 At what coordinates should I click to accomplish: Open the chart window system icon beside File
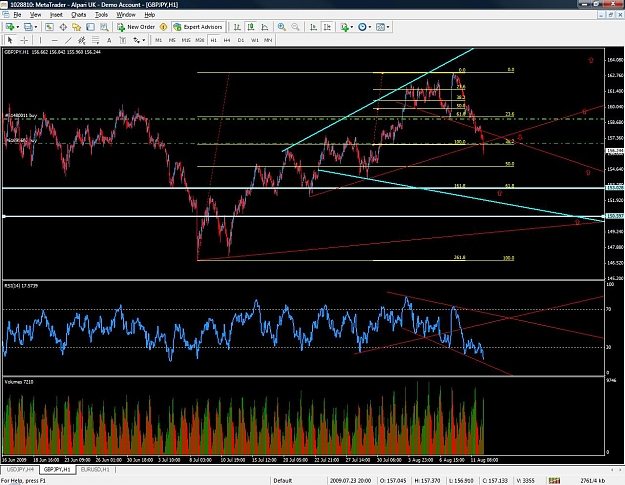click(x=6, y=14)
